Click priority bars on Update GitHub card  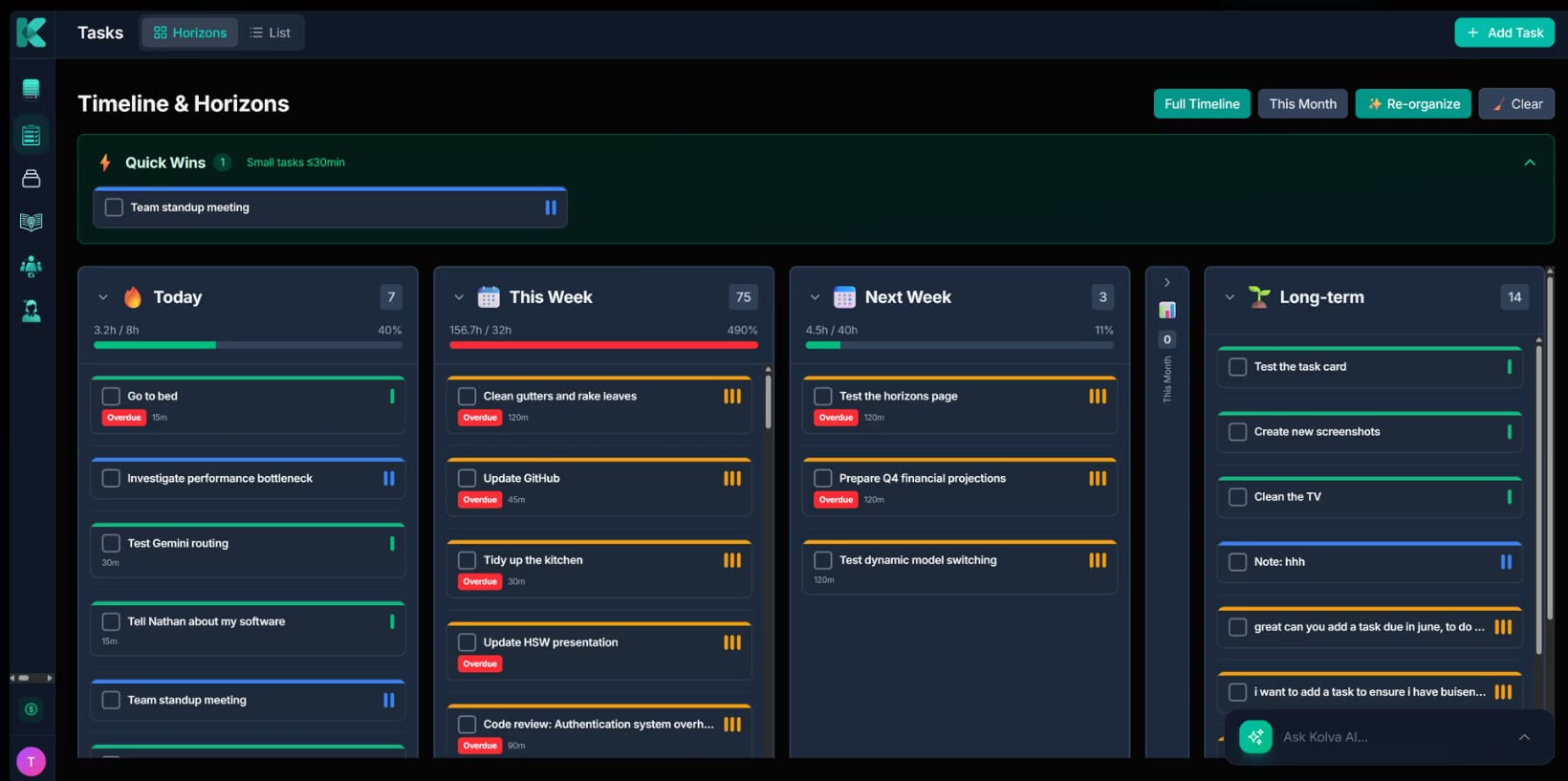tap(732, 479)
